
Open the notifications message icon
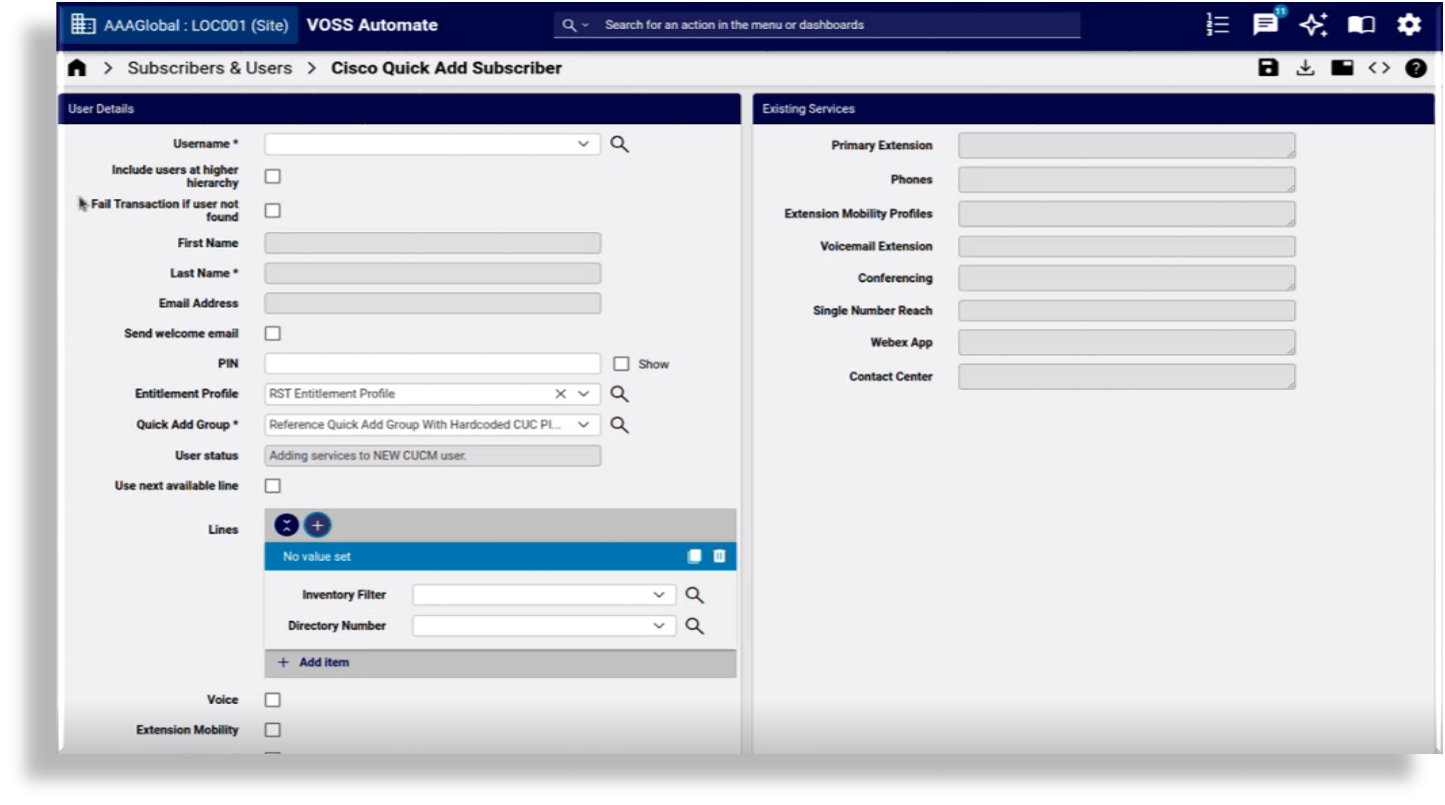[x=1266, y=25]
